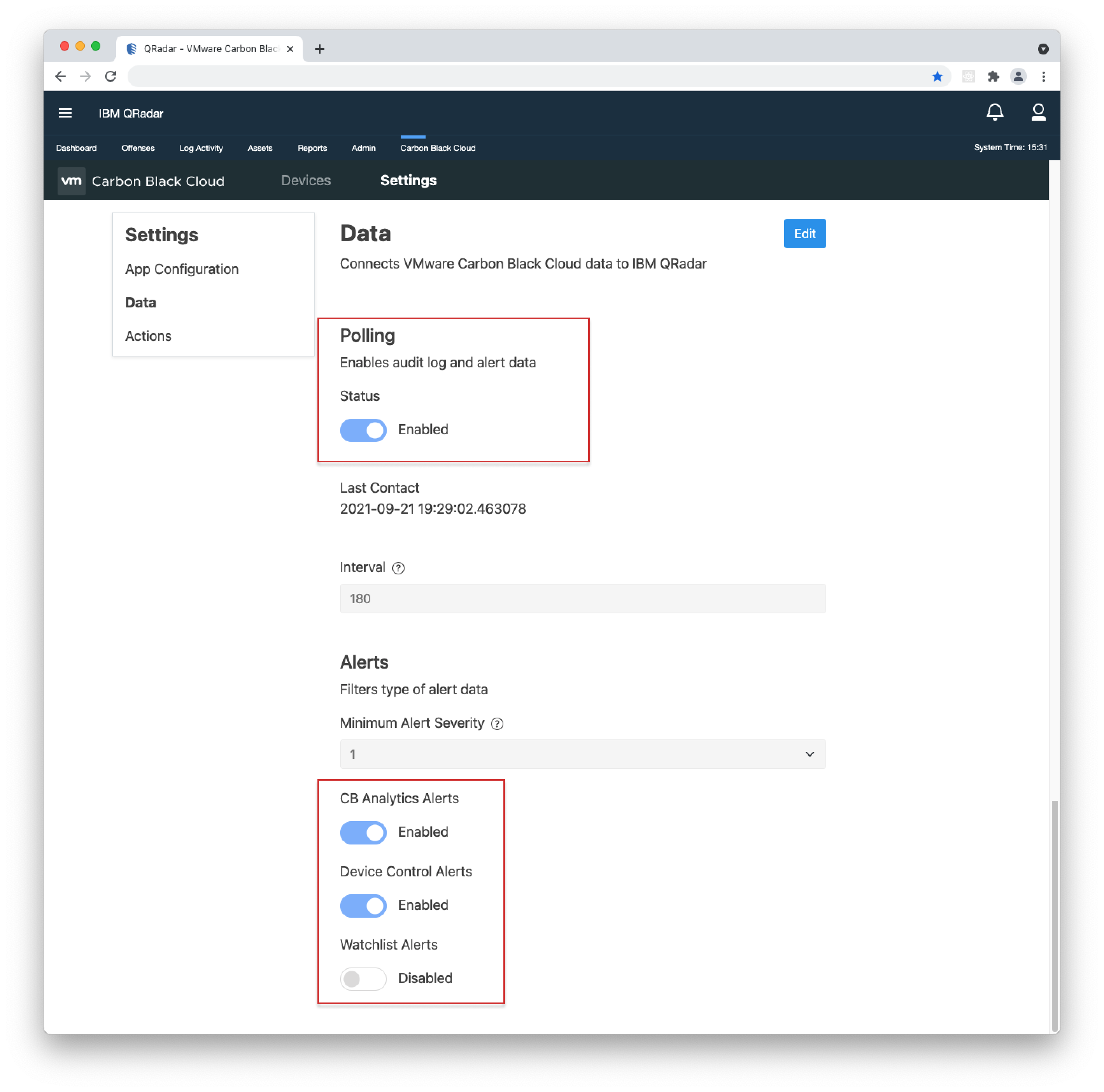
Task: Open the Chrome profile avatar
Action: [1018, 76]
